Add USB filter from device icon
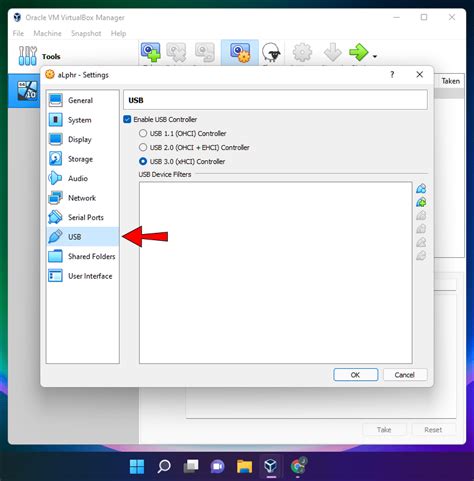 tap(421, 202)
